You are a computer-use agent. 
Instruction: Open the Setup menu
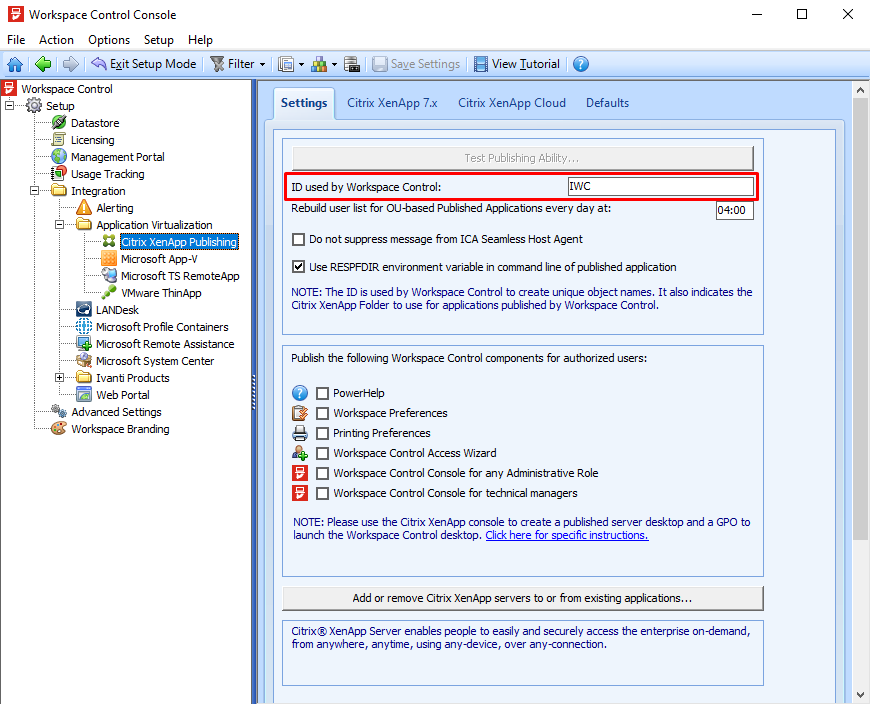pos(159,40)
